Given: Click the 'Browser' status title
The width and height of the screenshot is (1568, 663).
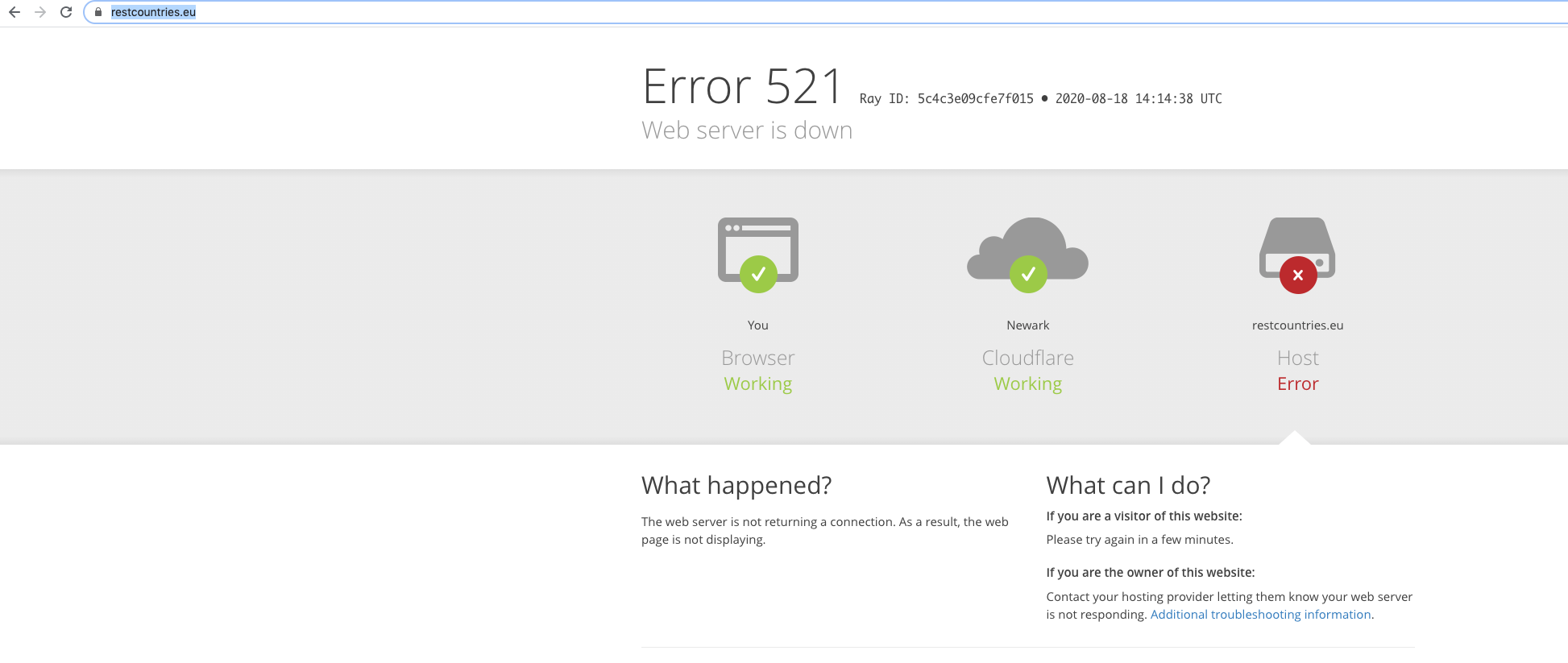Looking at the screenshot, I should (758, 358).
